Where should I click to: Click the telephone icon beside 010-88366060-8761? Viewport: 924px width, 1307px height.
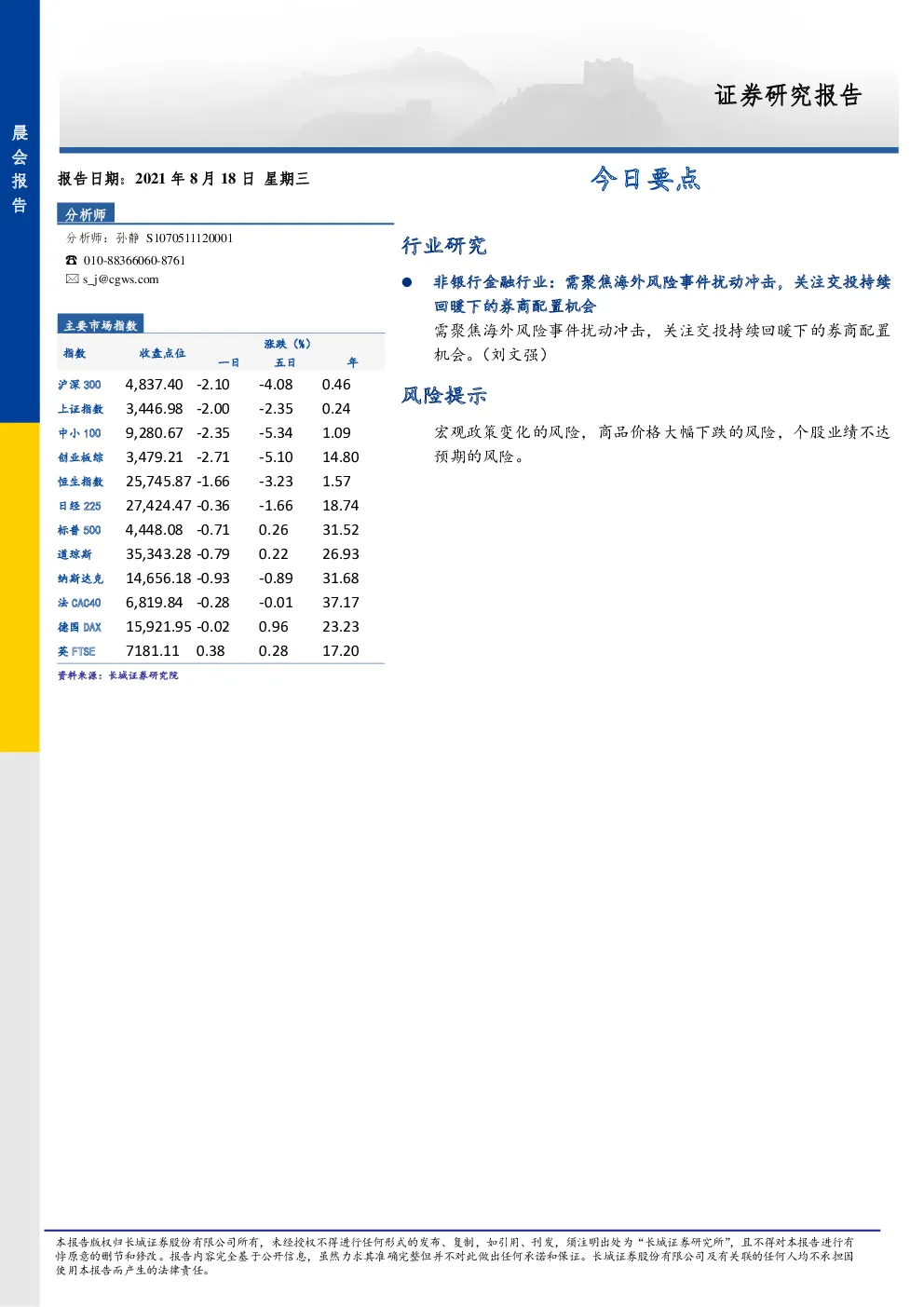click(72, 261)
